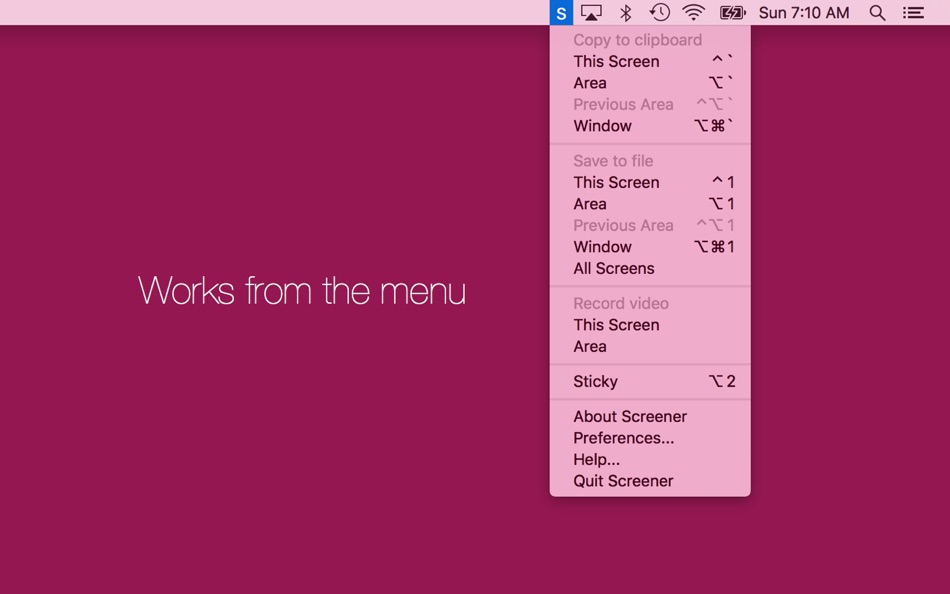Choose This Screen under Save to file
The height and width of the screenshot is (594, 950).
point(650,182)
